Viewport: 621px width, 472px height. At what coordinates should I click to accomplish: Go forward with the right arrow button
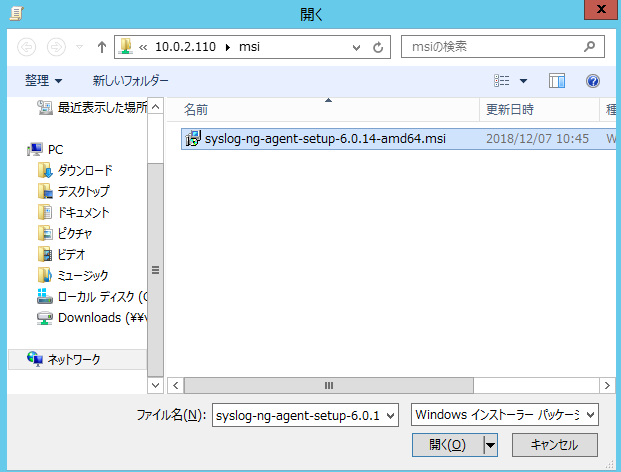coord(56,47)
